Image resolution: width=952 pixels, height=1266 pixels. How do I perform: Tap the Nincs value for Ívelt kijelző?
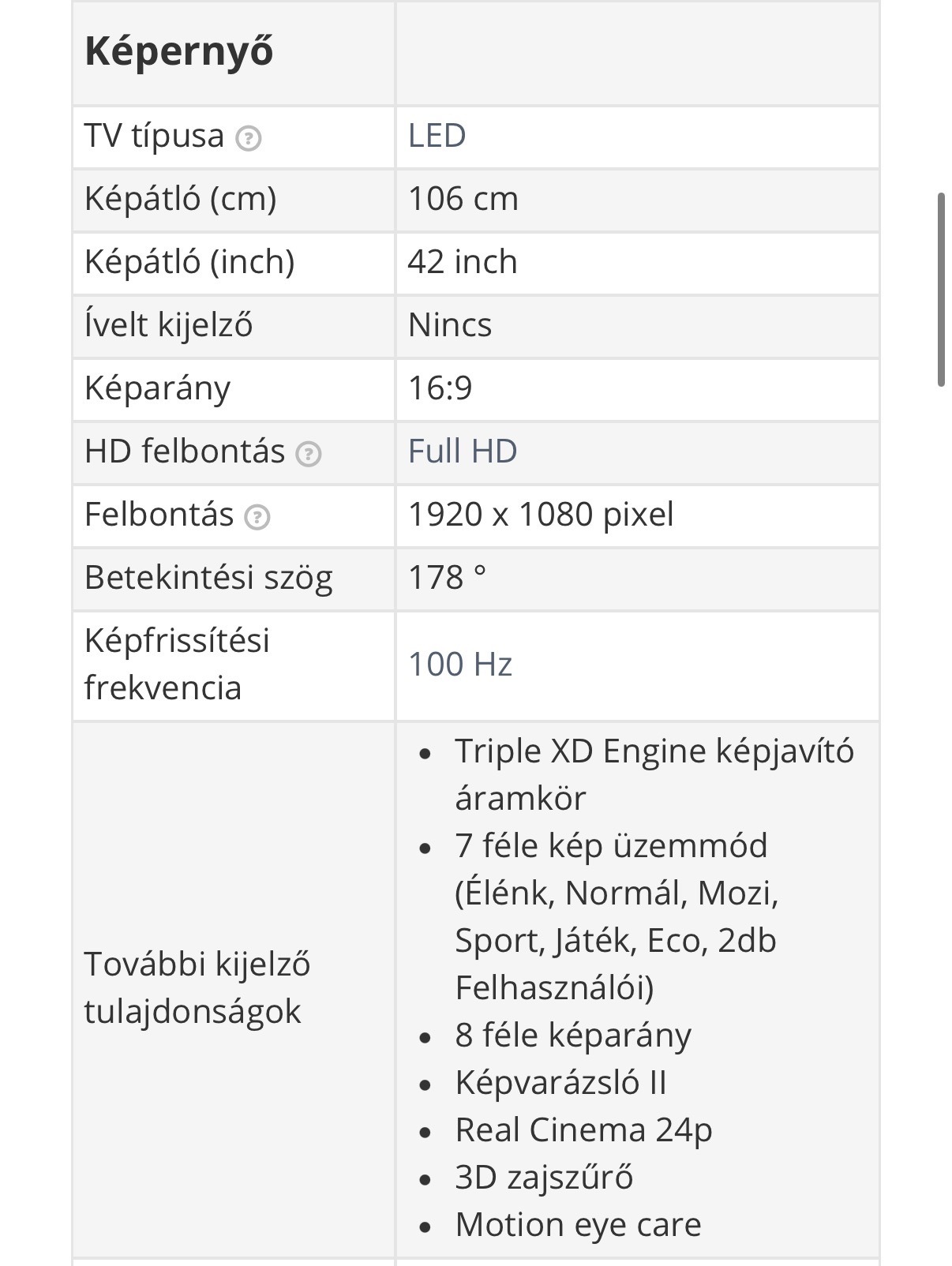click(450, 325)
